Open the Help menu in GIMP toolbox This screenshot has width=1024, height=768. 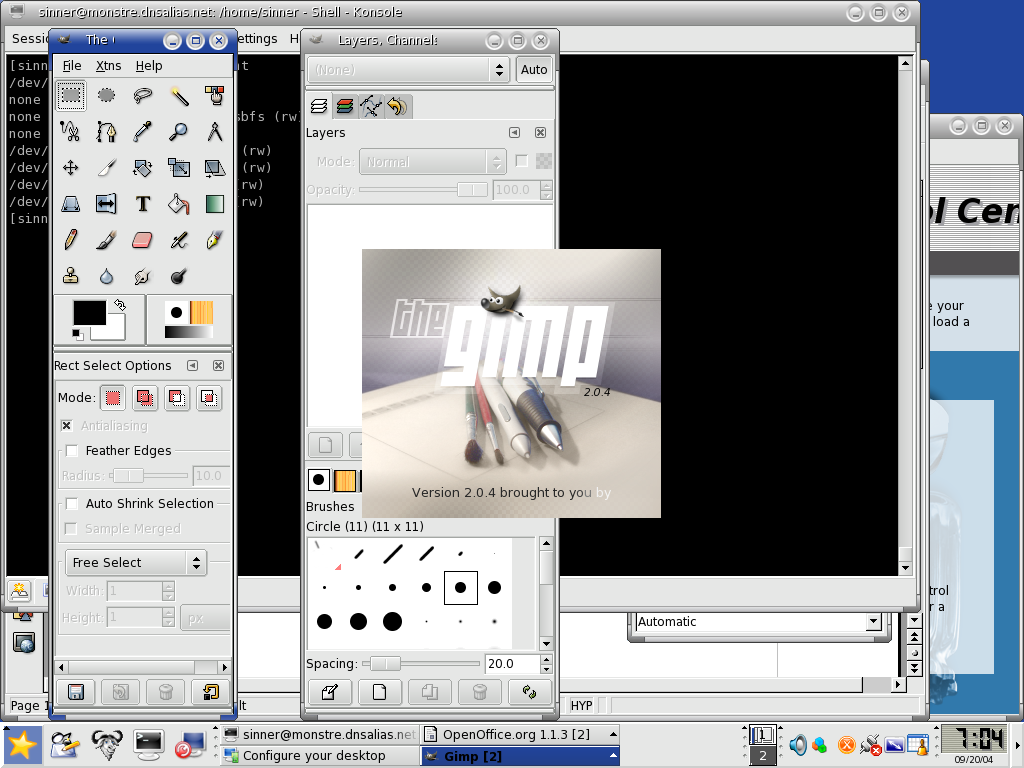tap(149, 66)
